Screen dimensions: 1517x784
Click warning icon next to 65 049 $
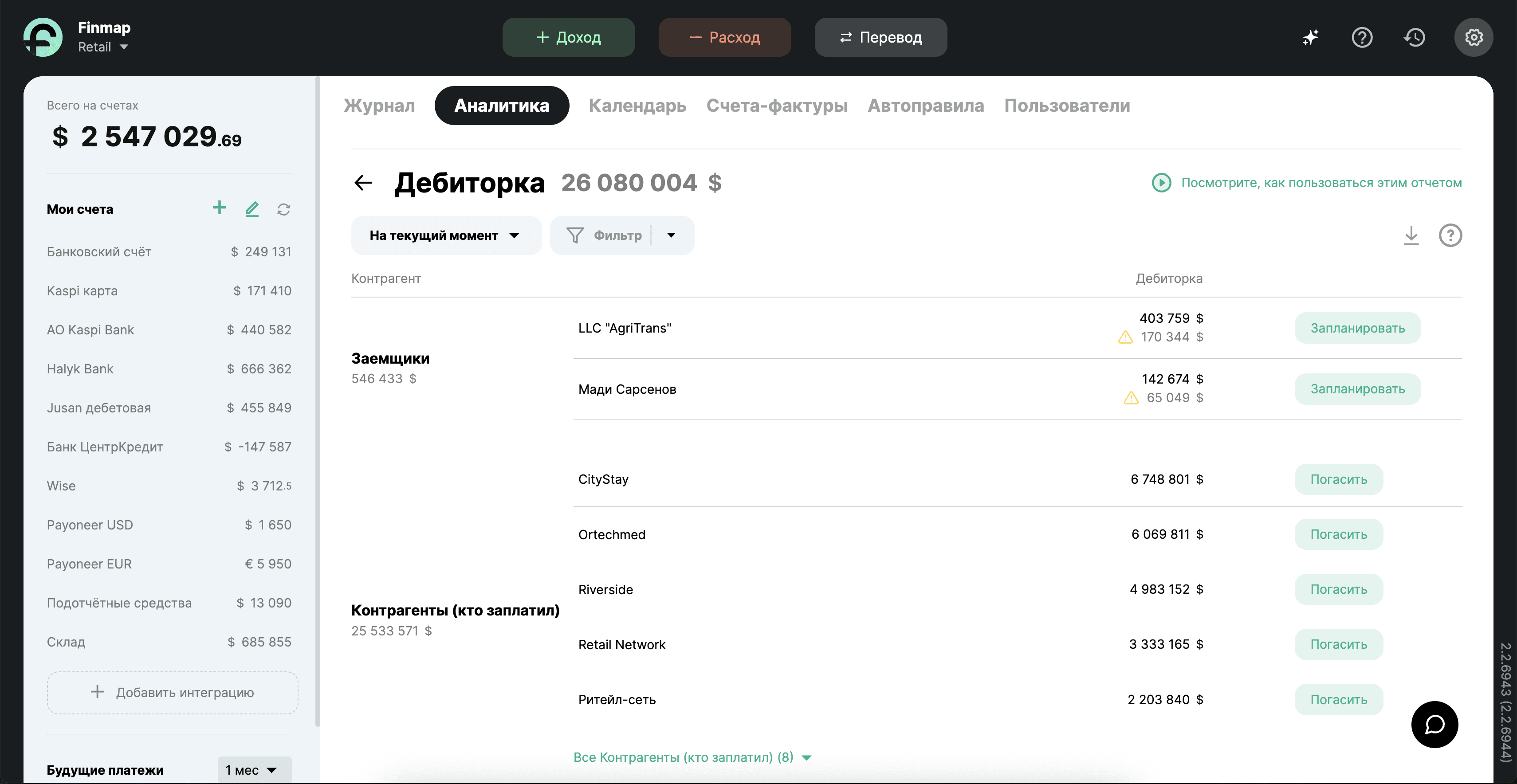[x=1131, y=399]
